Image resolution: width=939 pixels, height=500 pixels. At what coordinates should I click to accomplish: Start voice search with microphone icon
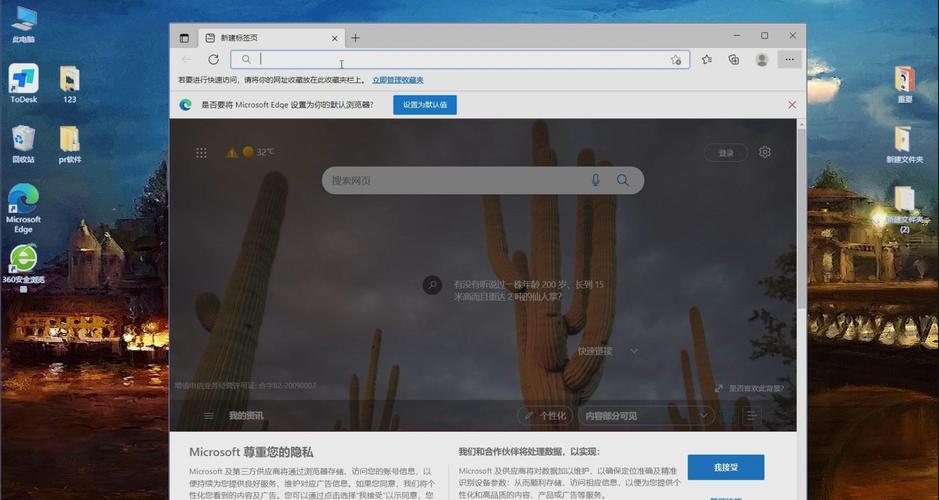tap(595, 180)
